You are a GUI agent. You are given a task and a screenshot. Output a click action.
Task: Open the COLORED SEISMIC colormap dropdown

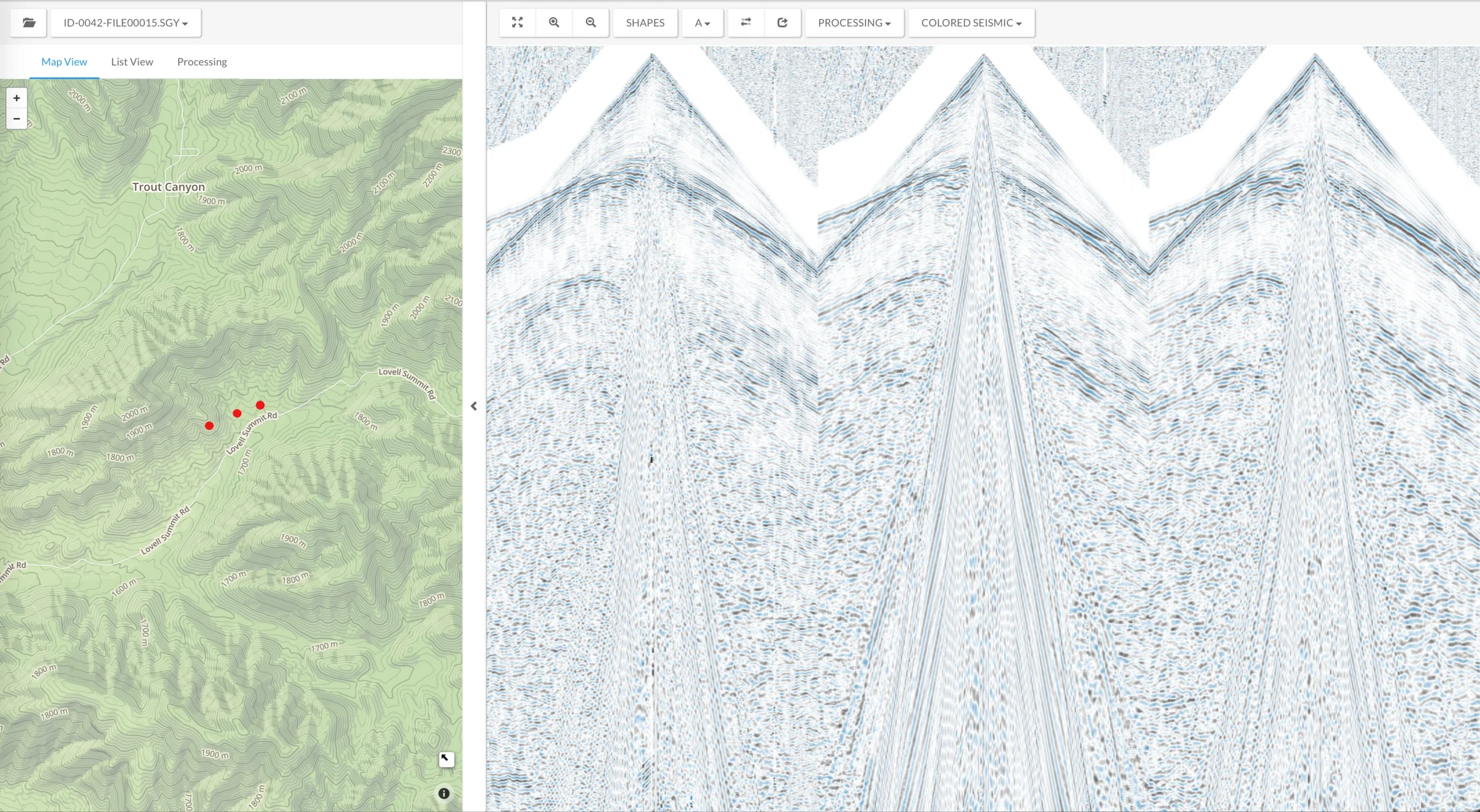pyautogui.click(x=971, y=23)
